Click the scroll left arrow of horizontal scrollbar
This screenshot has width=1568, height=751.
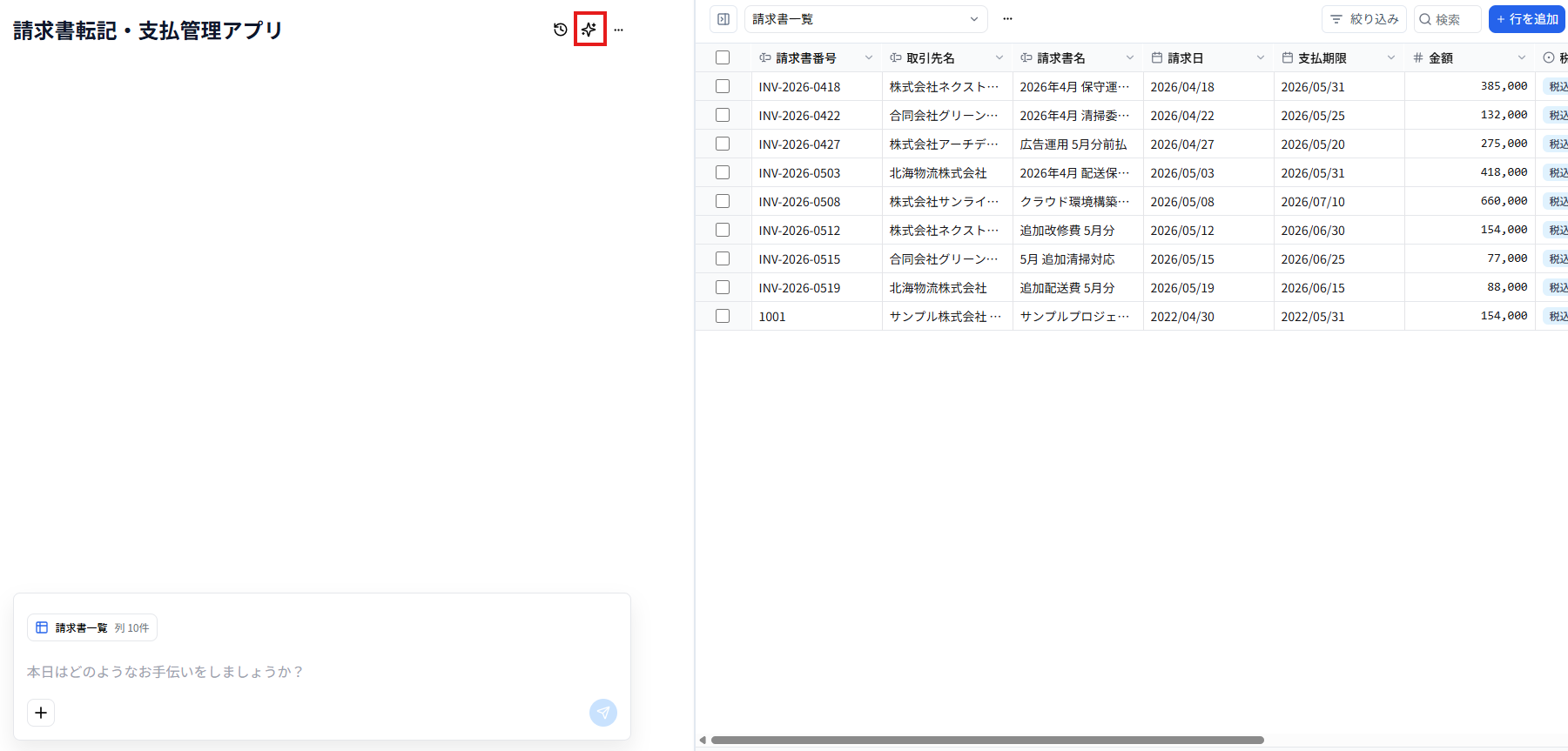703,741
